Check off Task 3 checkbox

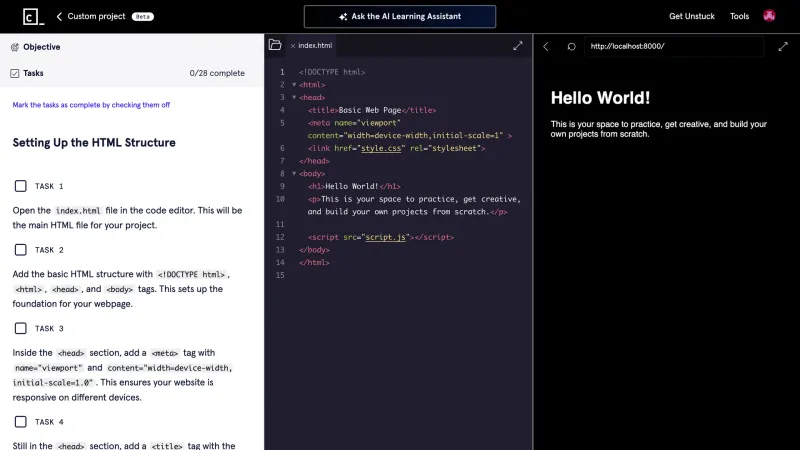pyautogui.click(x=20, y=328)
